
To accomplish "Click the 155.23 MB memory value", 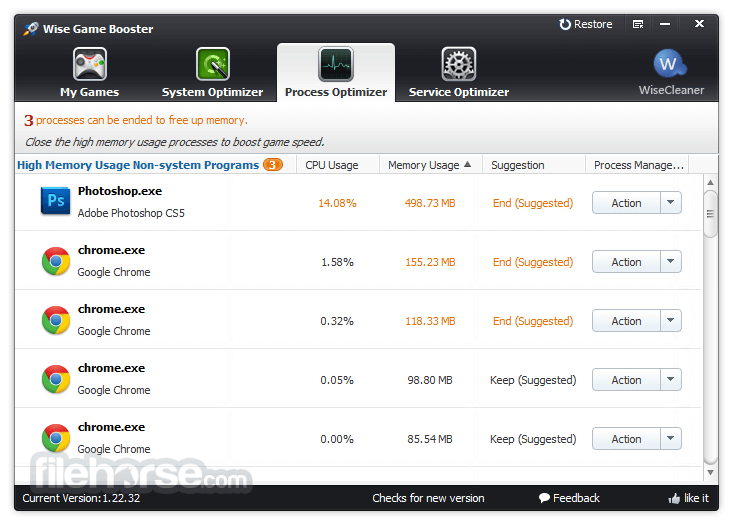I will (429, 262).
